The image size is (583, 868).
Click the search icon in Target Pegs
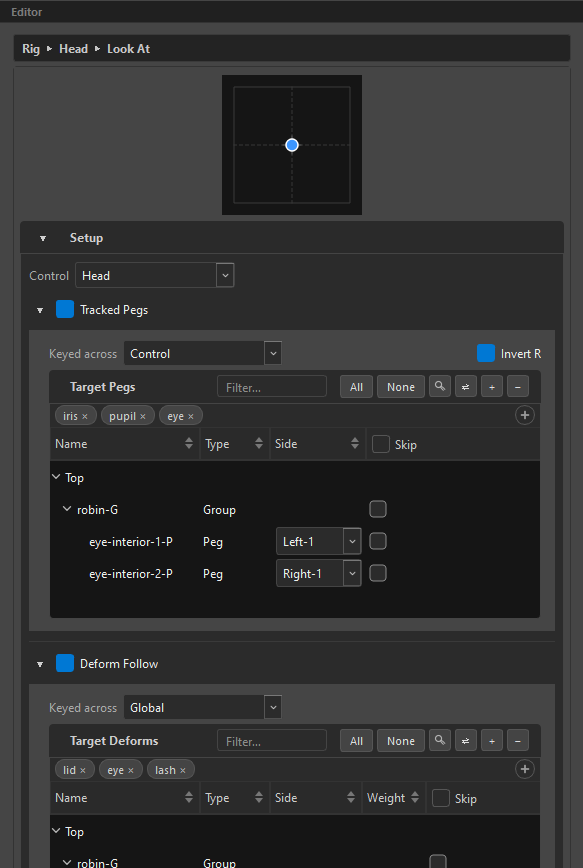[440, 386]
